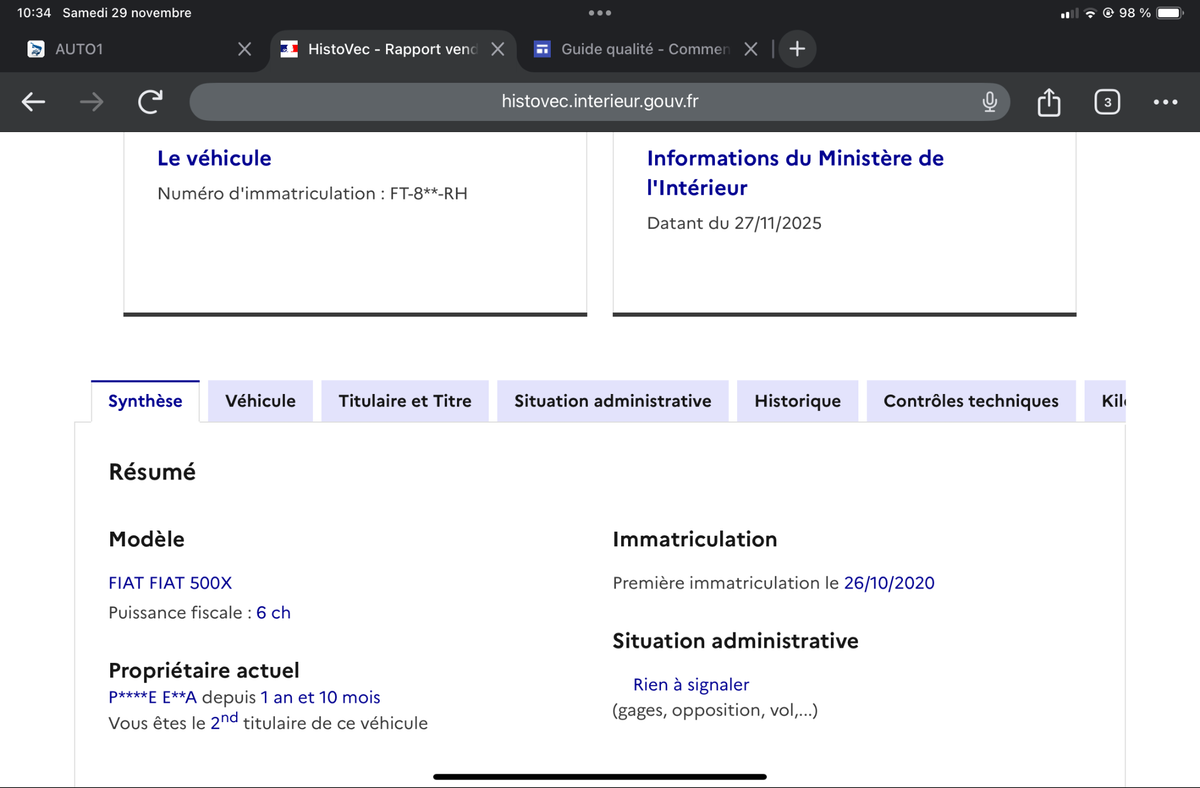Open the Véhicule tab
This screenshot has width=1200, height=788.
pos(260,401)
